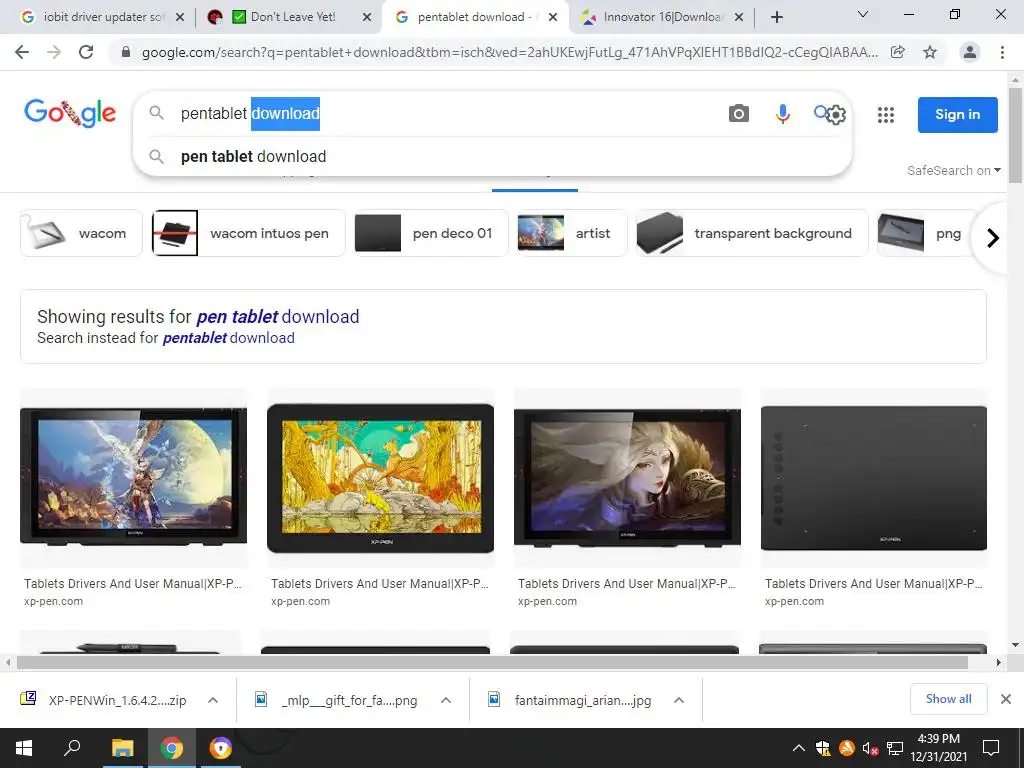The height and width of the screenshot is (768, 1024).
Task: Expand options for the mlp gift png download
Action: pos(446,700)
